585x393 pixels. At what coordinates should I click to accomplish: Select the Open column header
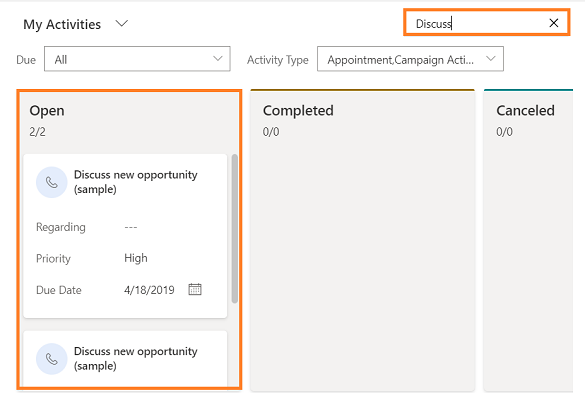tap(47, 111)
